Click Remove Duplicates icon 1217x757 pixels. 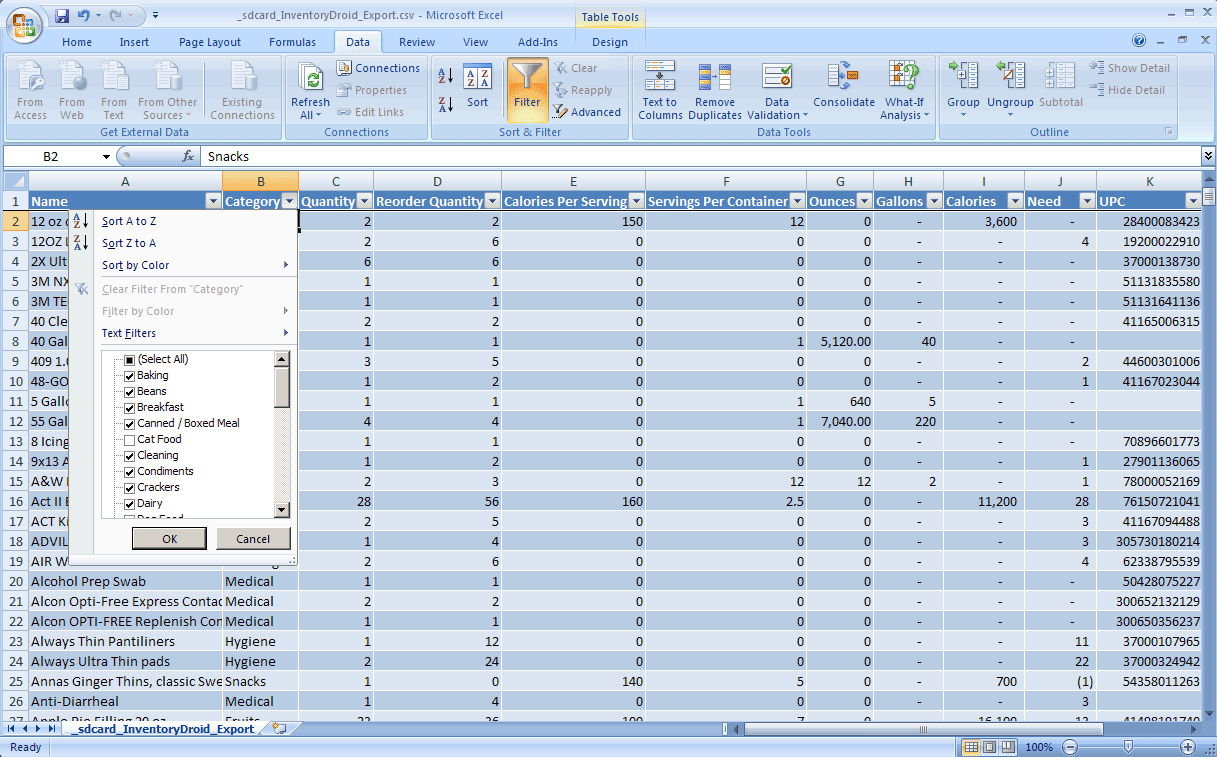point(714,78)
